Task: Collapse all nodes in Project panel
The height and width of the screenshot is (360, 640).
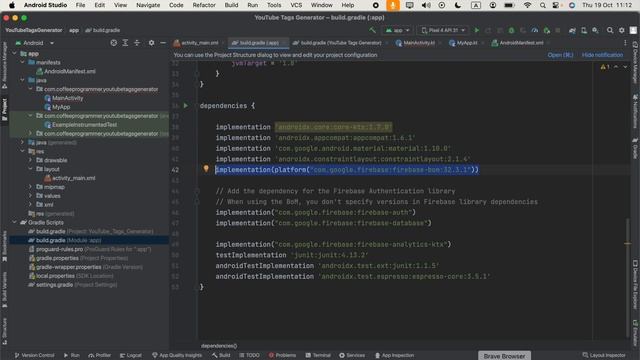Action: pyautogui.click(x=137, y=43)
